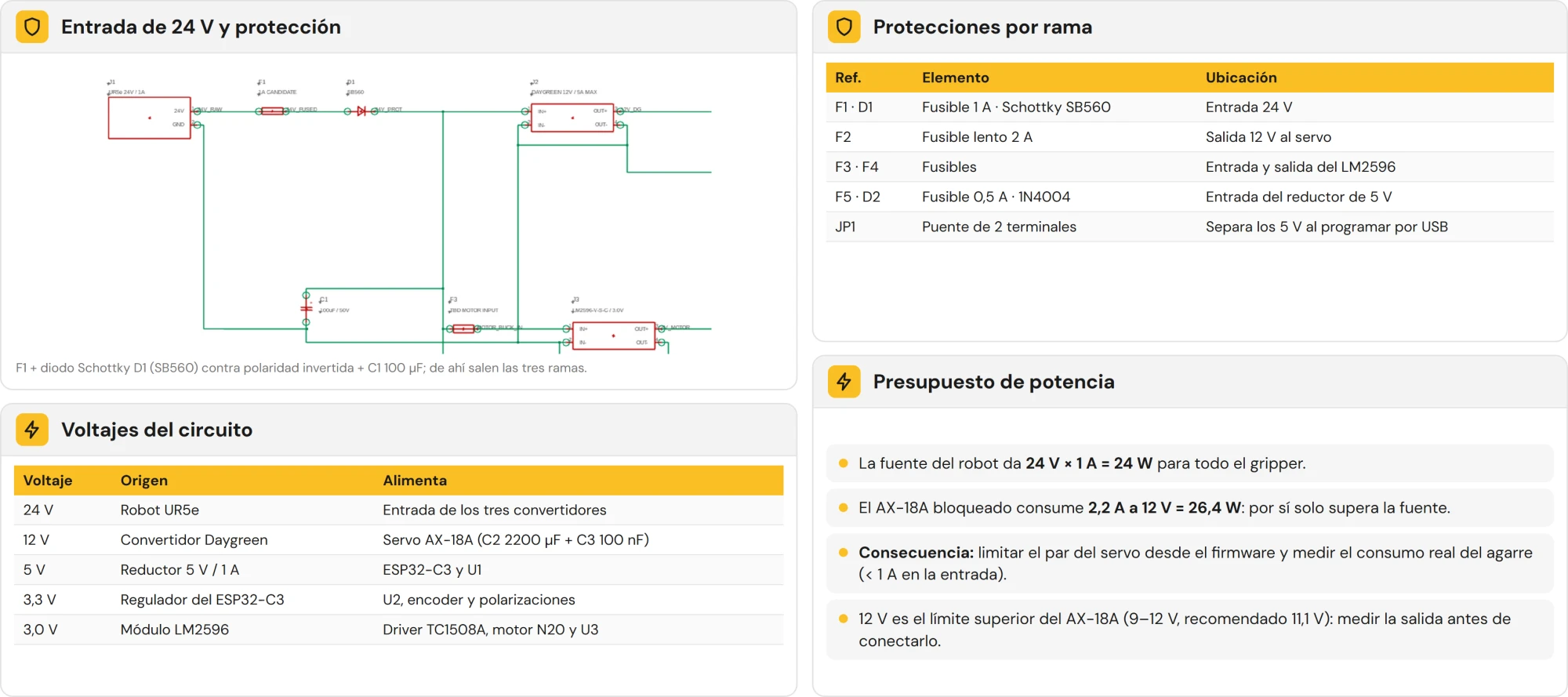Click the lightning icon beside 'Voltajes del circuito'
Image resolution: width=1568 pixels, height=697 pixels.
click(x=32, y=430)
